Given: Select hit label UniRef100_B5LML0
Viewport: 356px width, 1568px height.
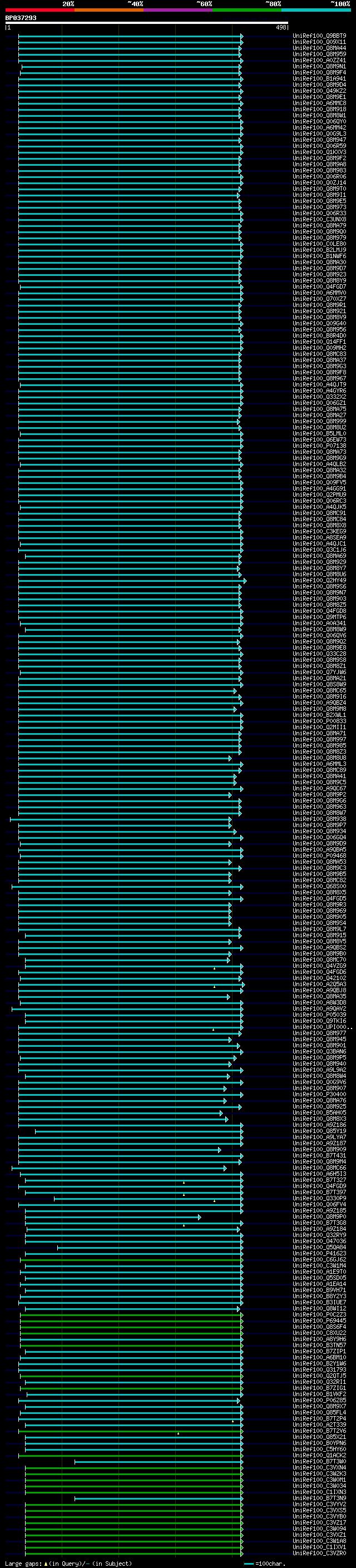Looking at the screenshot, I should 319,434.
